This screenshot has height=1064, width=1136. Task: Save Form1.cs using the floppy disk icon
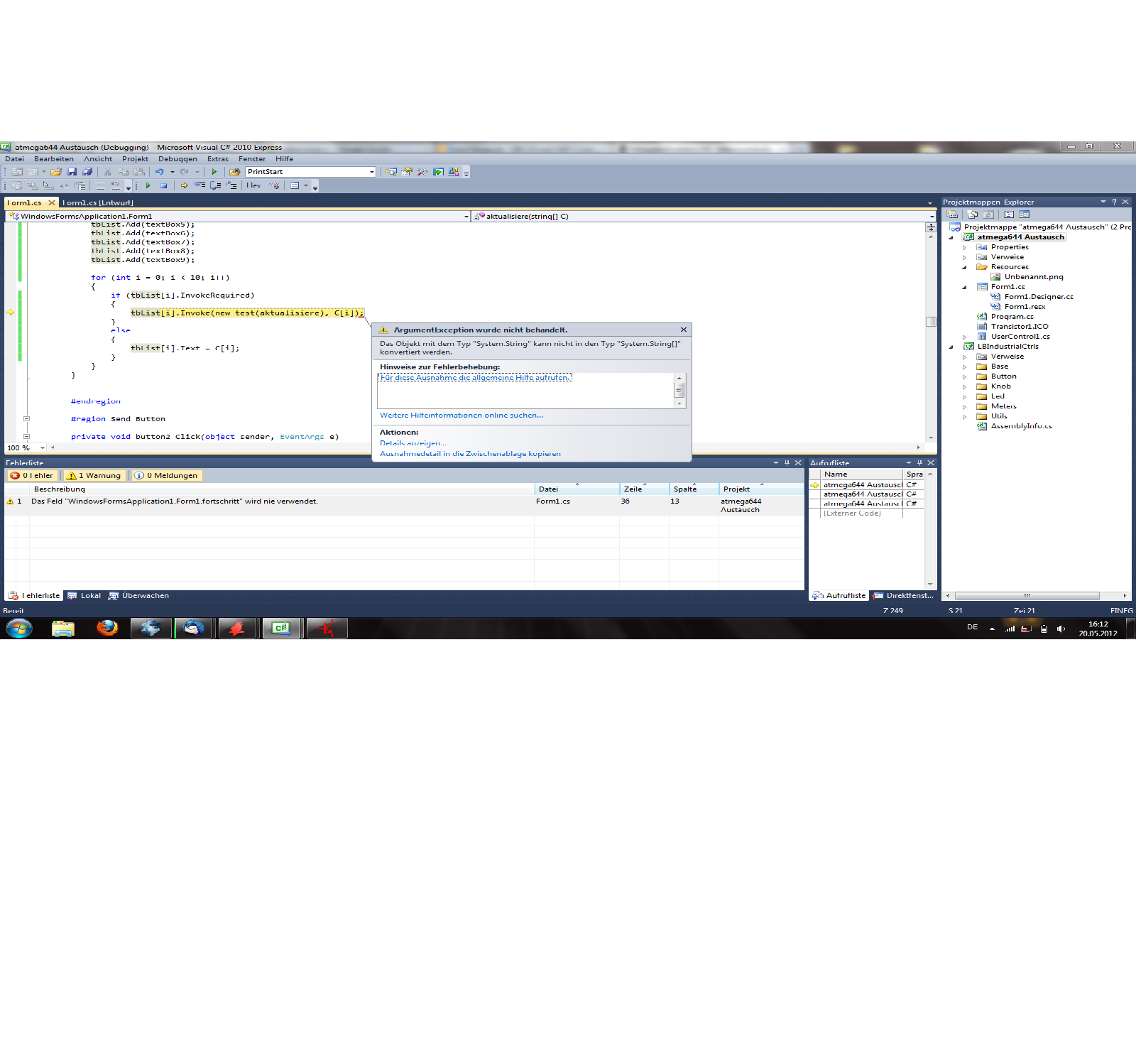[x=72, y=172]
